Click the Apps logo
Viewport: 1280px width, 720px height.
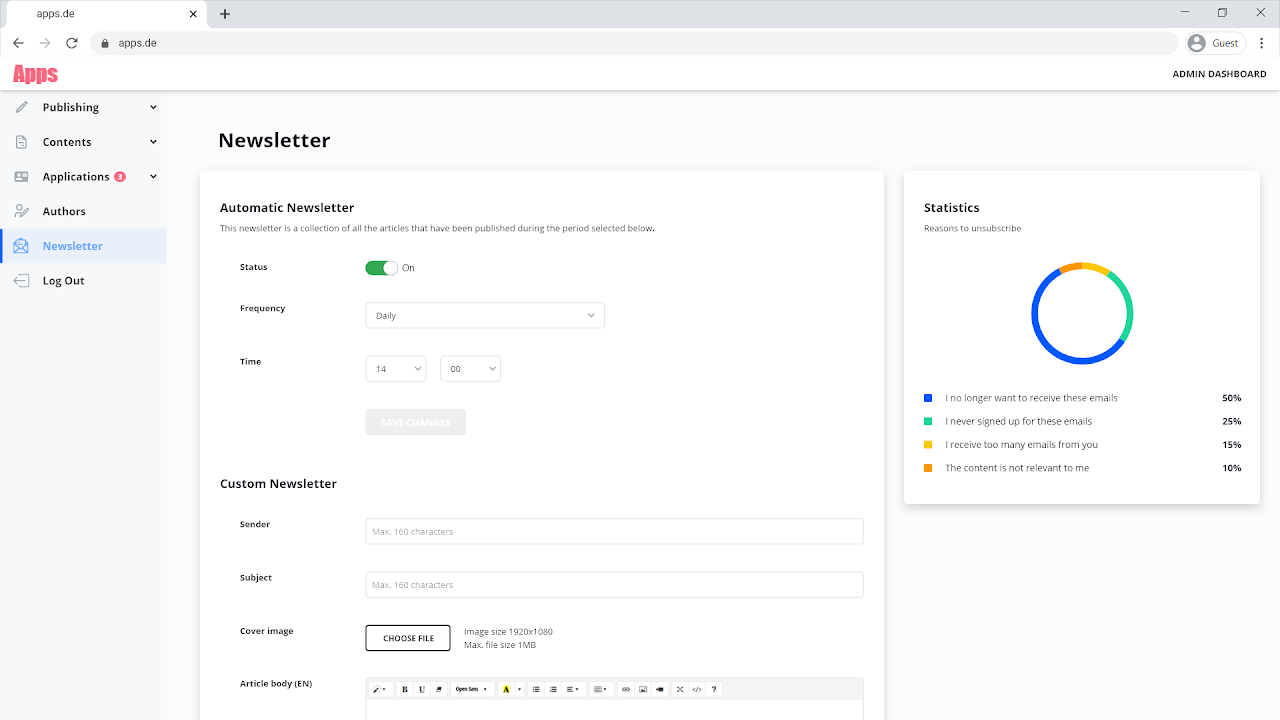coord(35,74)
